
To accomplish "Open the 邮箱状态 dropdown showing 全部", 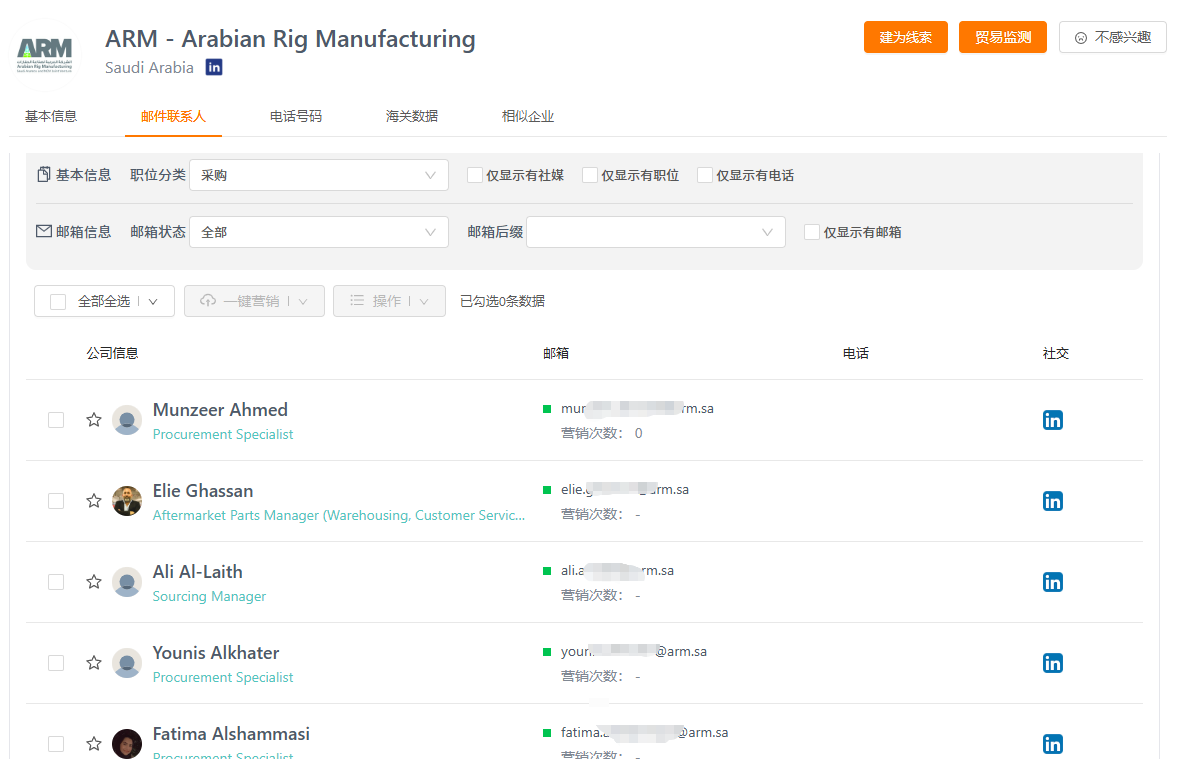I will [319, 232].
